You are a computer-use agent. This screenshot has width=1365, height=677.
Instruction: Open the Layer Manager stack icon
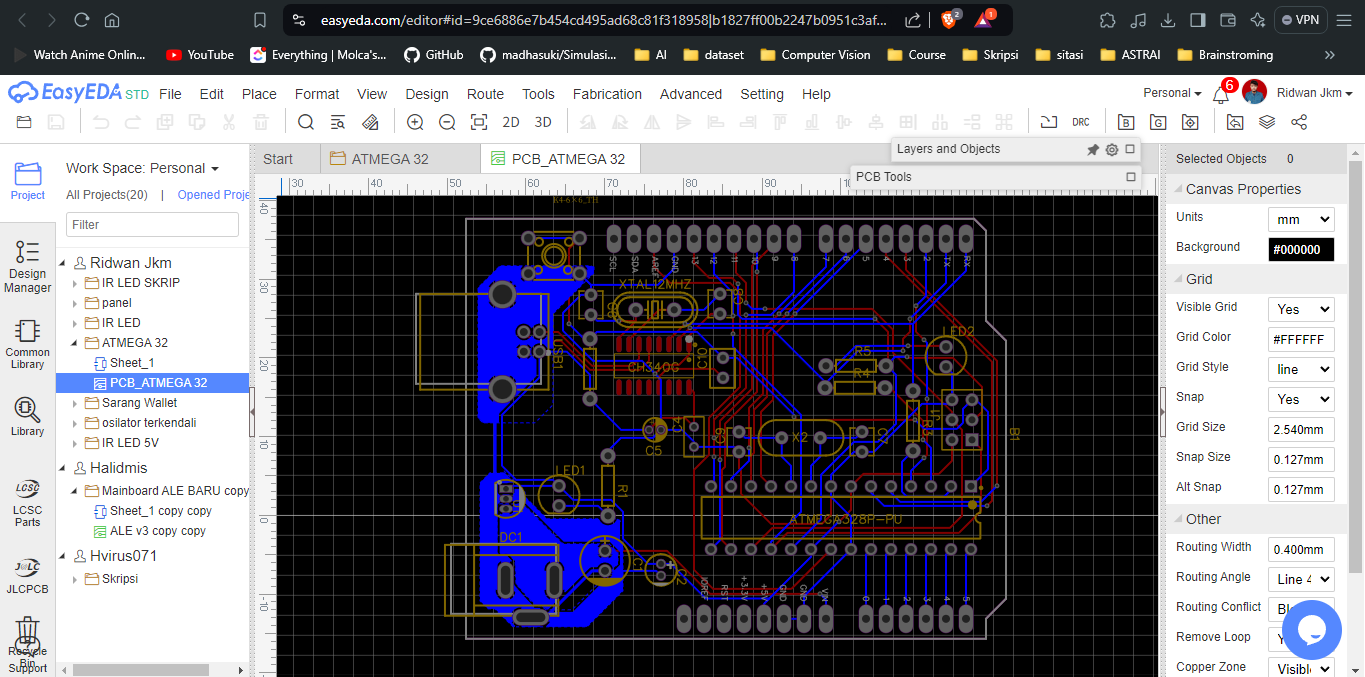(x=1267, y=122)
